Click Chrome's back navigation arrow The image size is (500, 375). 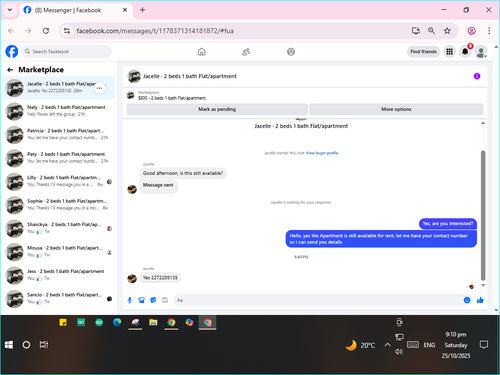[x=11, y=31]
